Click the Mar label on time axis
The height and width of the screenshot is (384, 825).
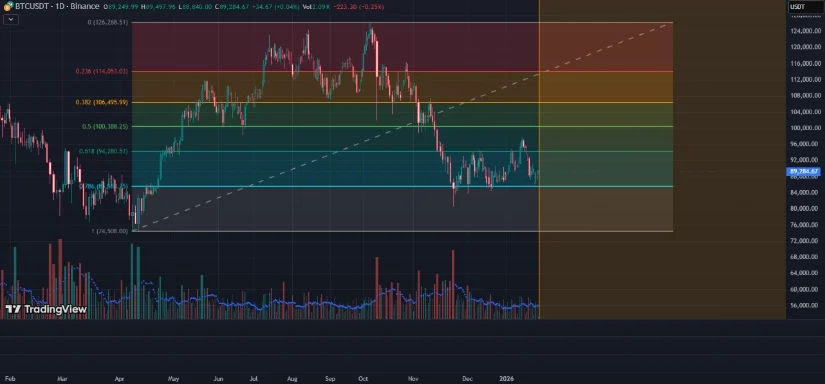[62, 378]
